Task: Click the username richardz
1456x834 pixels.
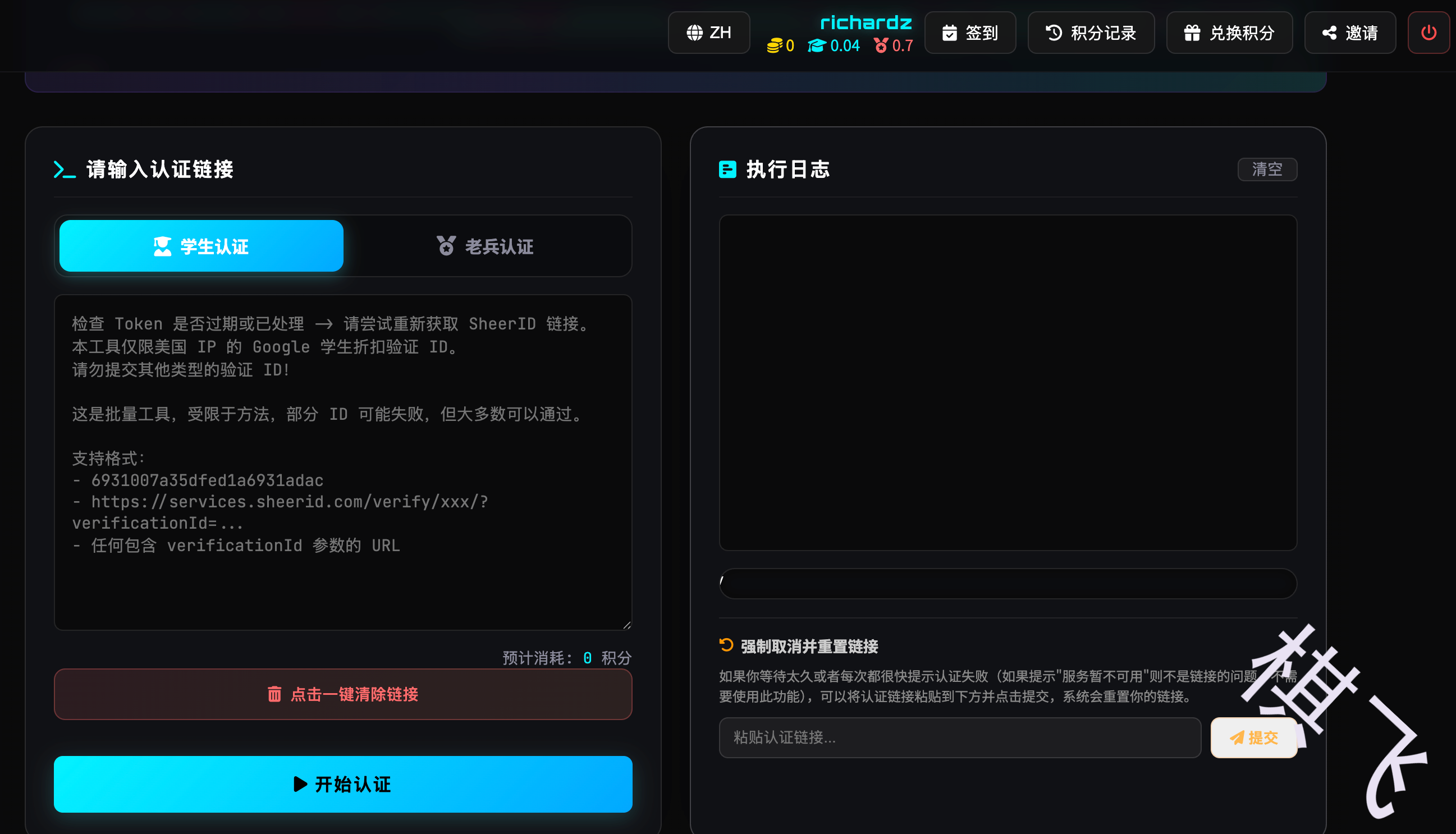Action: pos(866,23)
